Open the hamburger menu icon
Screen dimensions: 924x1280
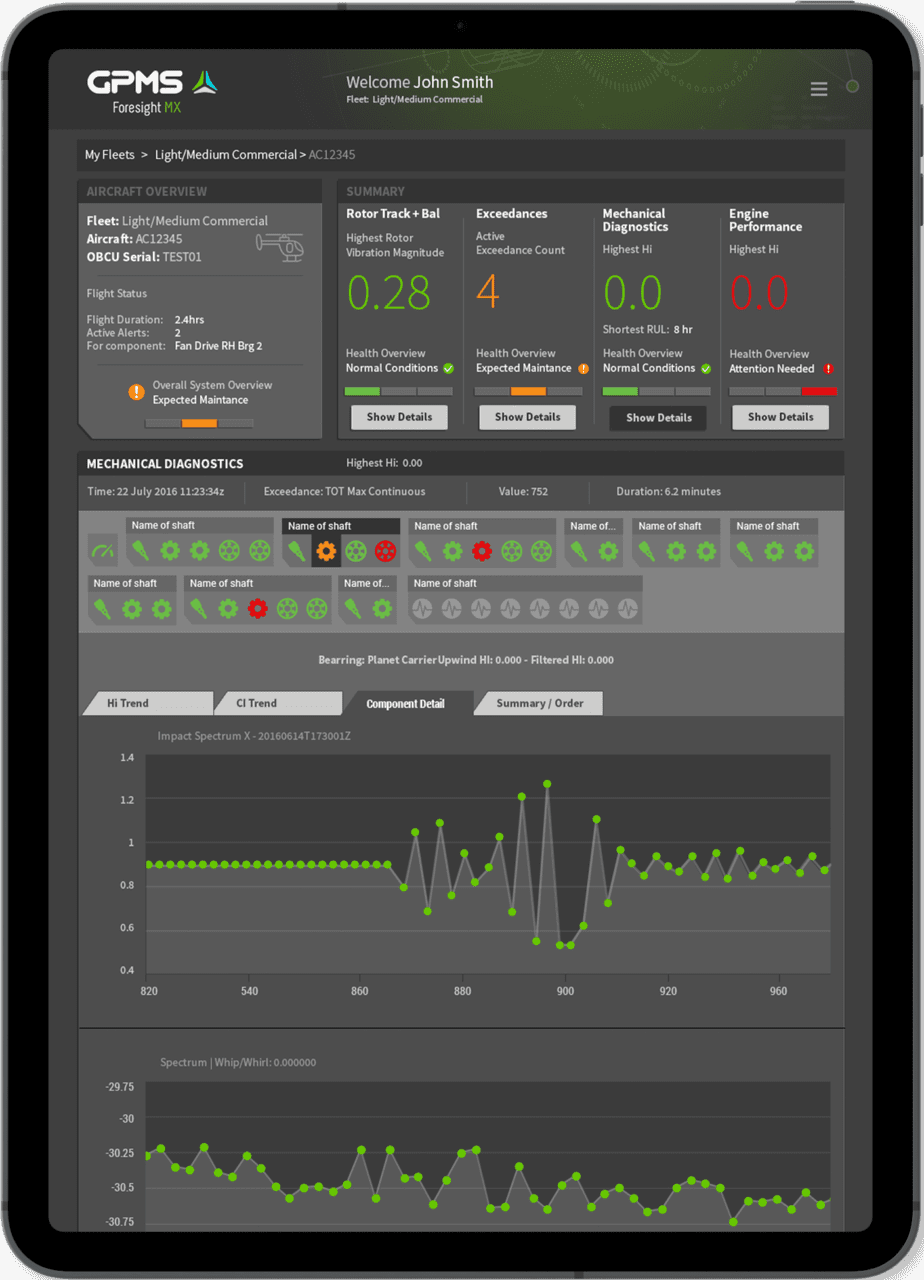click(818, 89)
